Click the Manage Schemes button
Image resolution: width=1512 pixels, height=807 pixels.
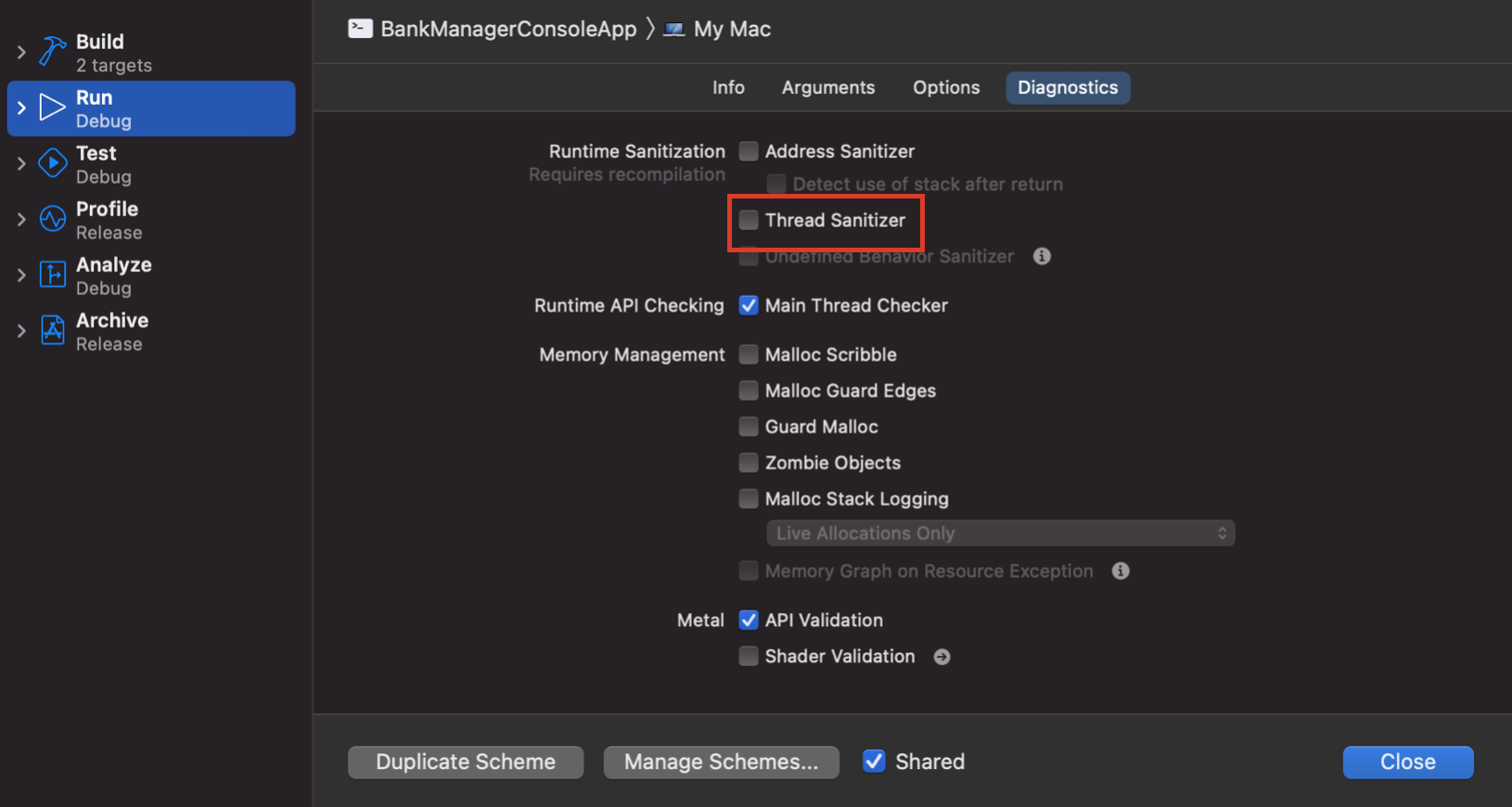[x=722, y=762]
